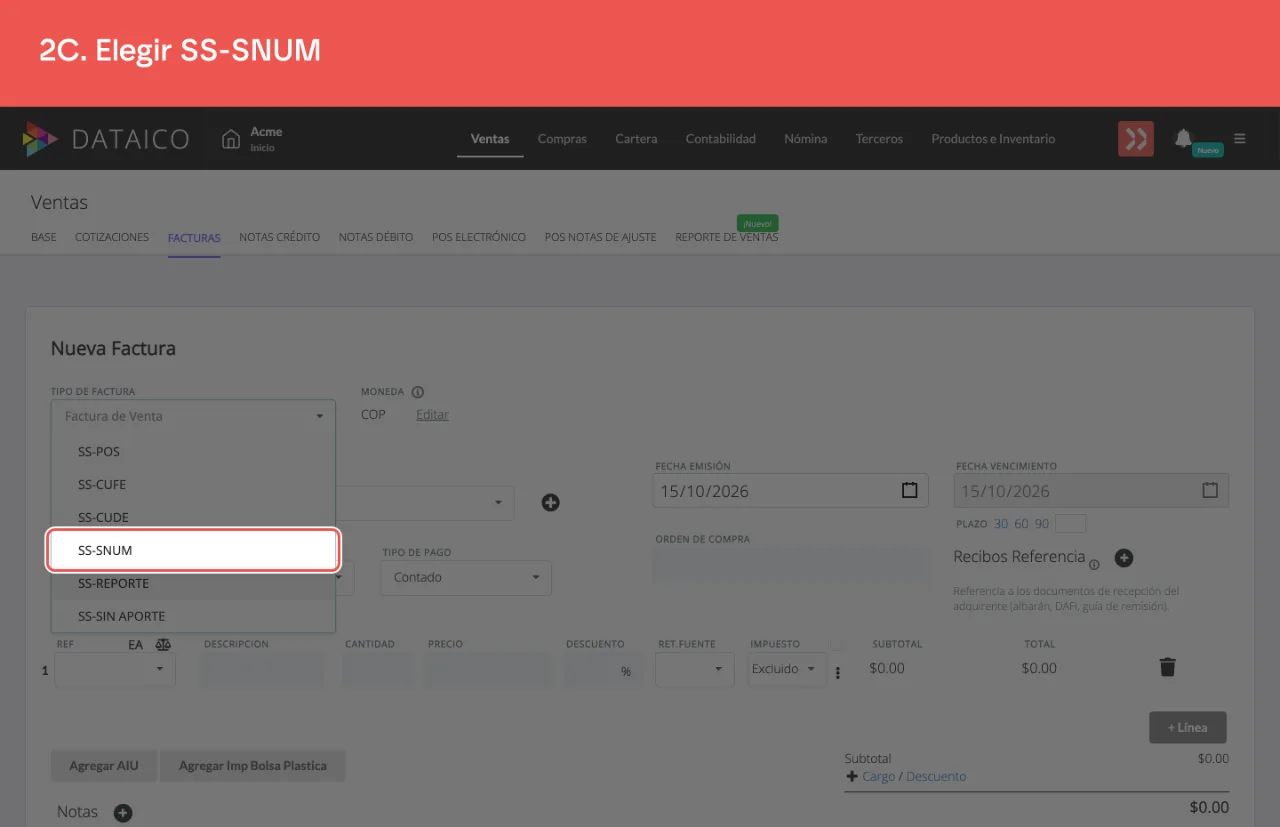Open the Fecha Vencimiento calendar icon
This screenshot has height=827, width=1280.
coord(1210,491)
